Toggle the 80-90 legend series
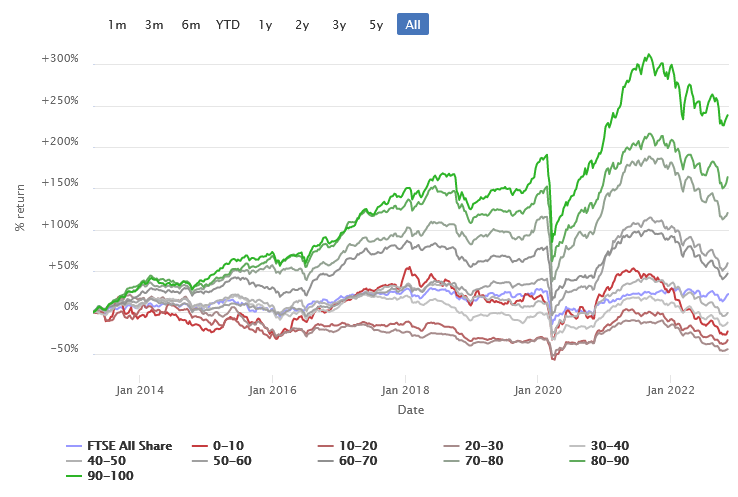 pyautogui.click(x=600, y=461)
